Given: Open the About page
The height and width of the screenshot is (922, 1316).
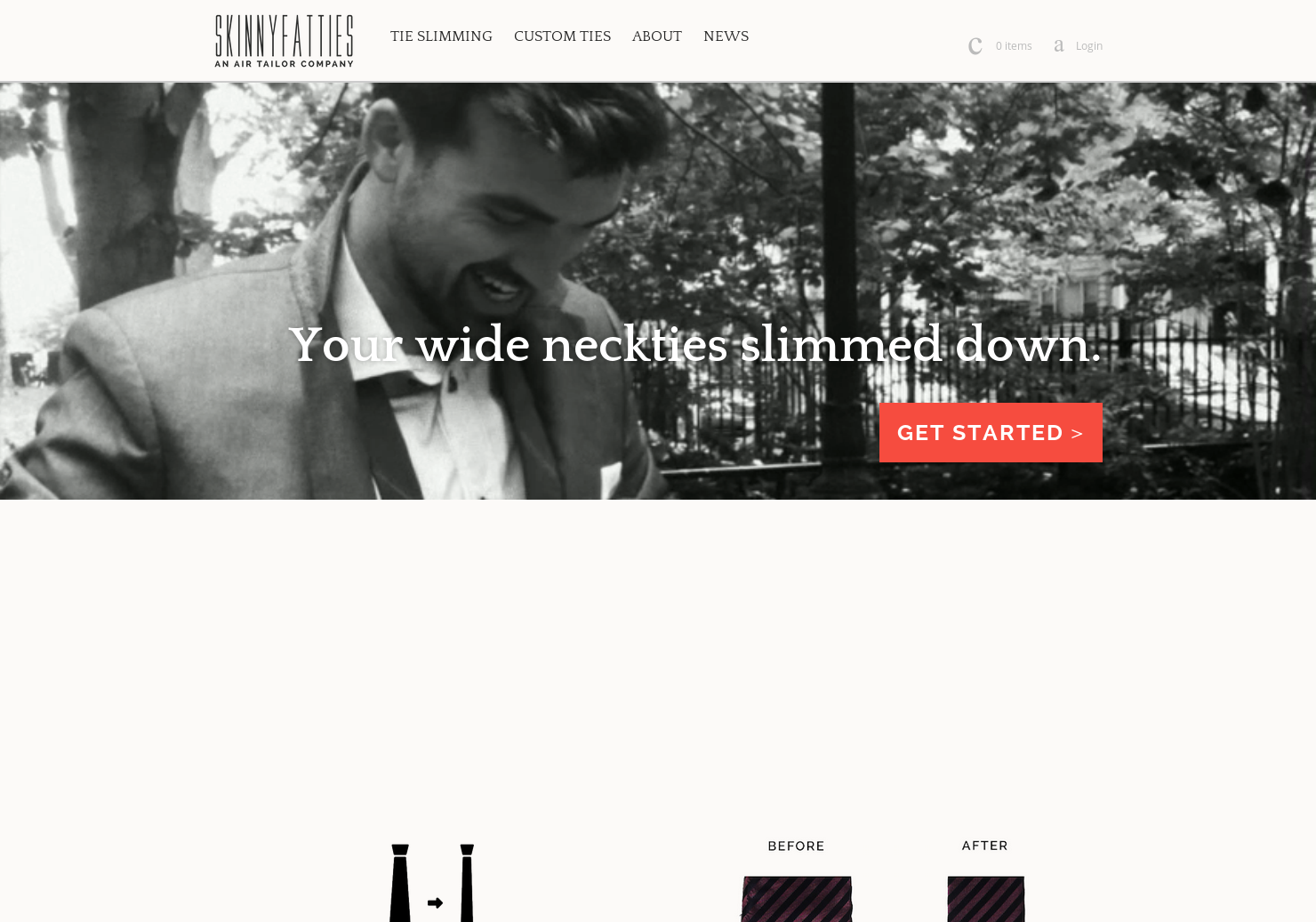Looking at the screenshot, I should click(657, 36).
